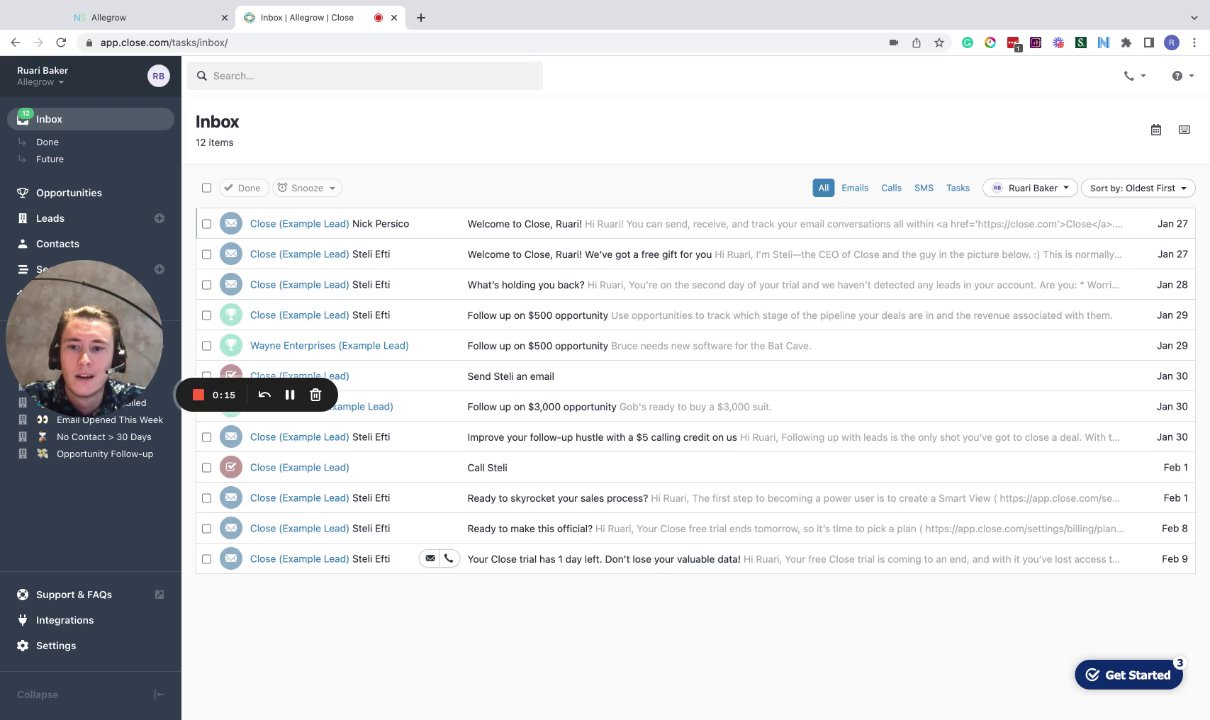
Task: Open the new browser tab plus button
Action: click(x=421, y=17)
